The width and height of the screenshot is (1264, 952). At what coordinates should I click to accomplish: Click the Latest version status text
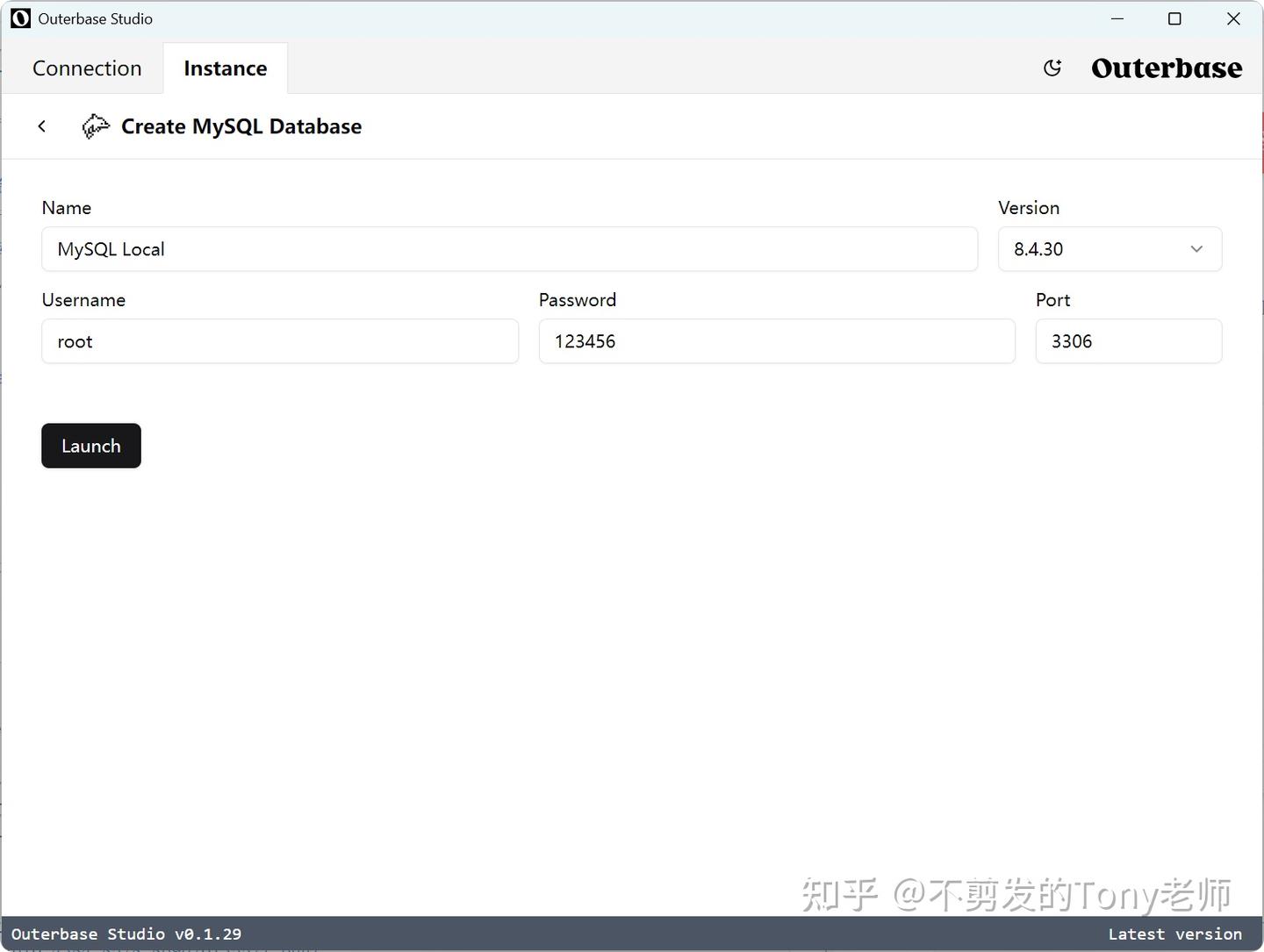[x=1175, y=934]
